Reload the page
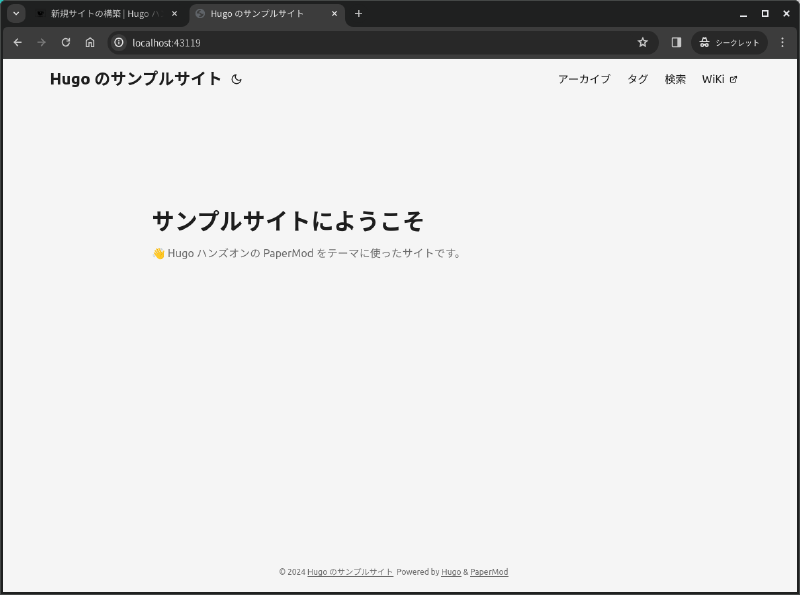The image size is (800, 595). [66, 42]
